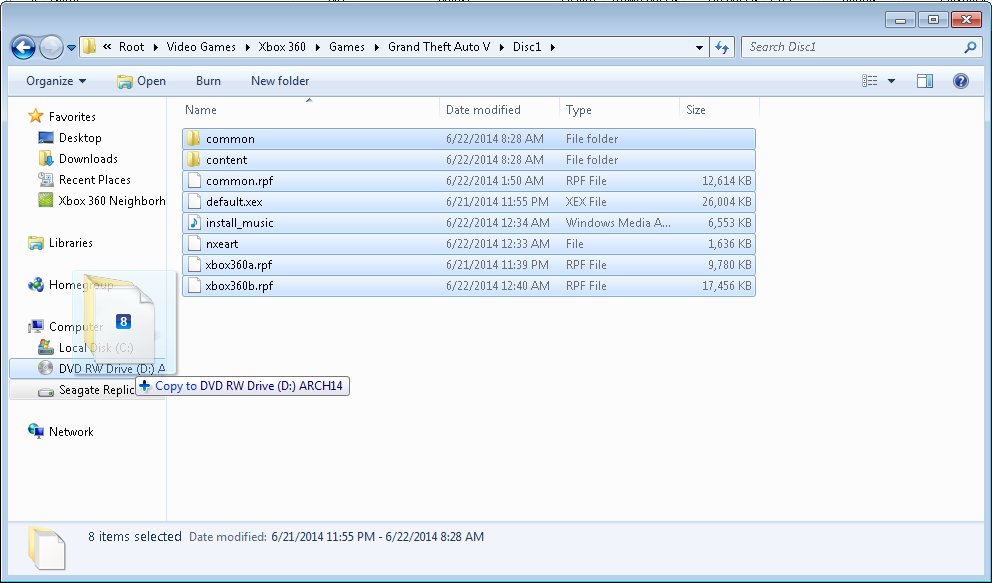Select Xbox 360 in breadcrumb path

(282, 47)
